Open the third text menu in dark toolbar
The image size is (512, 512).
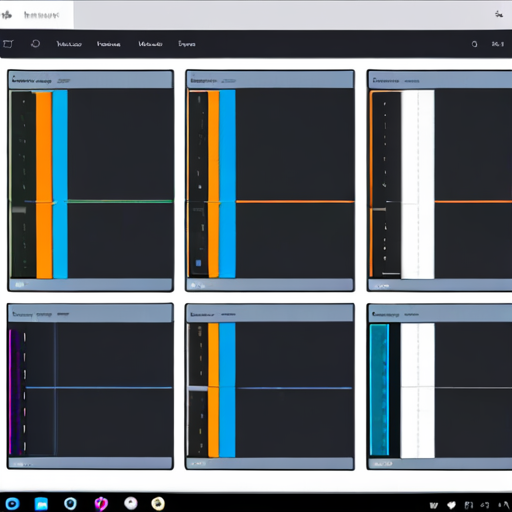[150, 44]
